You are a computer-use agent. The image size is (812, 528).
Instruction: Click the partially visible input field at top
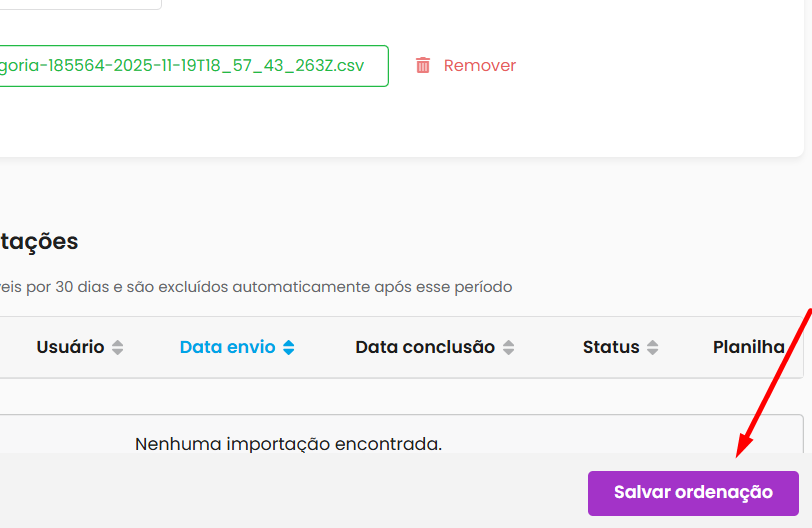pos(80,4)
